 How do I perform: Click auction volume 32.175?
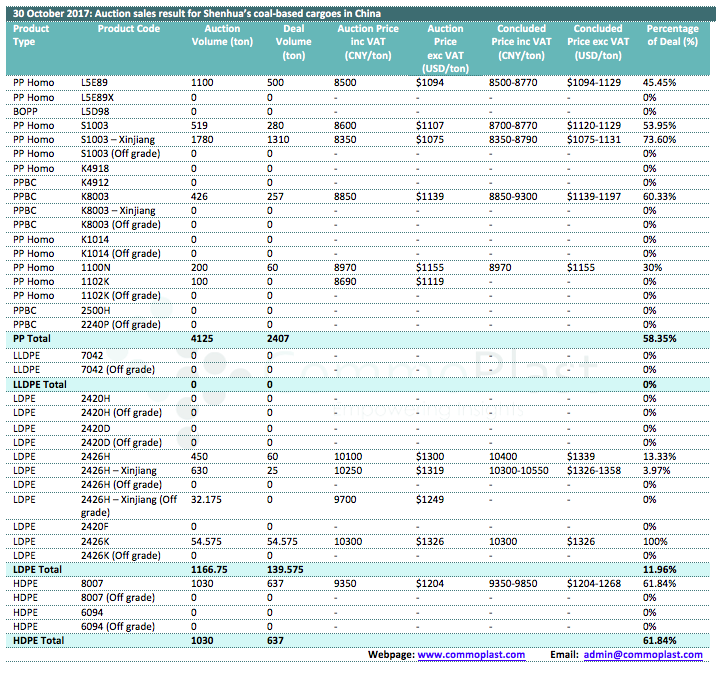pos(206,499)
